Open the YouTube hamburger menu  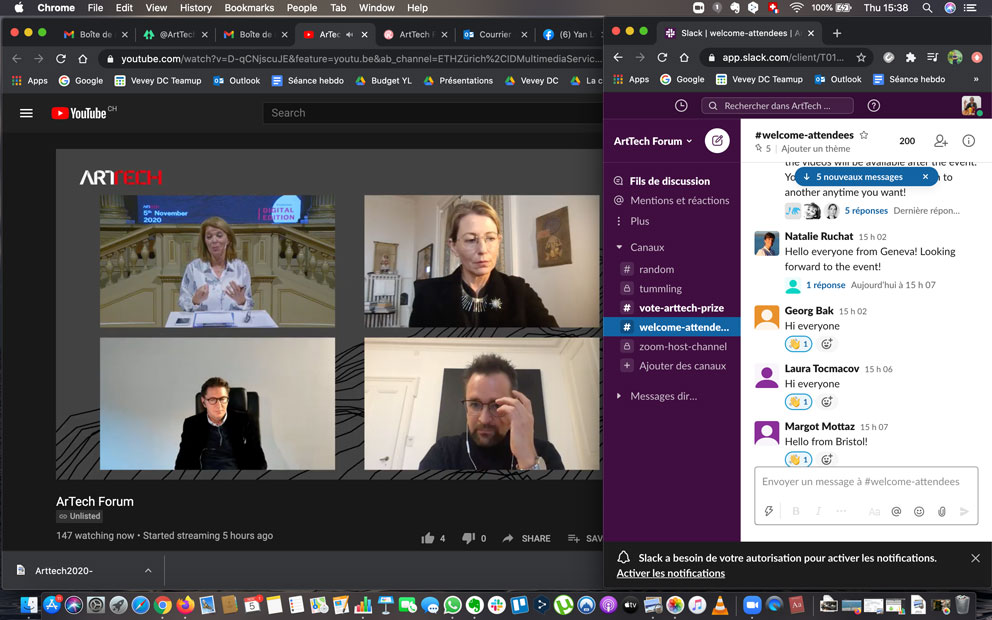coord(26,113)
